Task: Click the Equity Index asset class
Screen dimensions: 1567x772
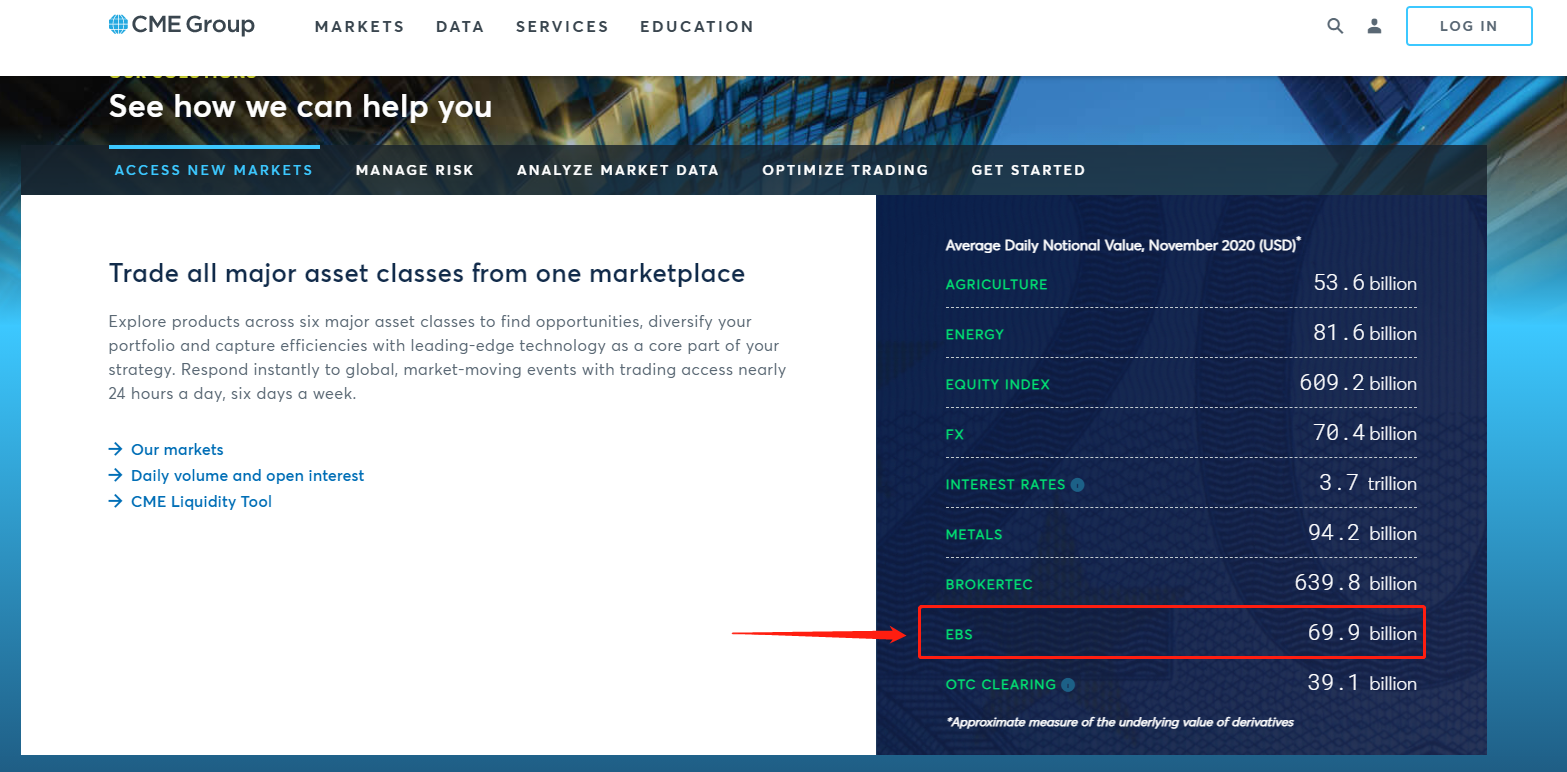Action: 997,385
